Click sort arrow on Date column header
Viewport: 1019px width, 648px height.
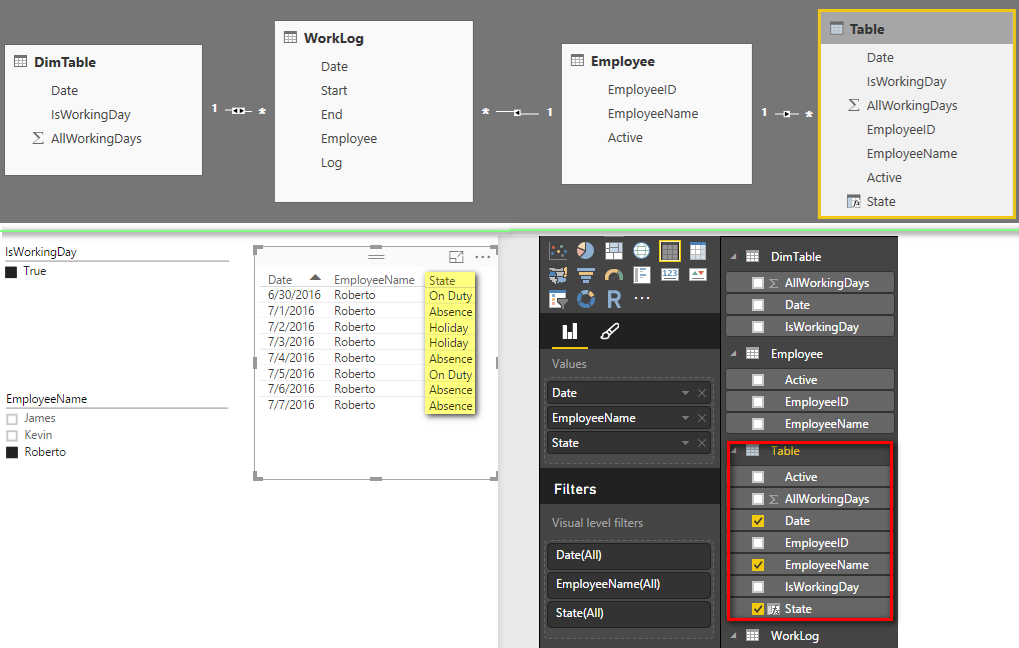click(315, 278)
